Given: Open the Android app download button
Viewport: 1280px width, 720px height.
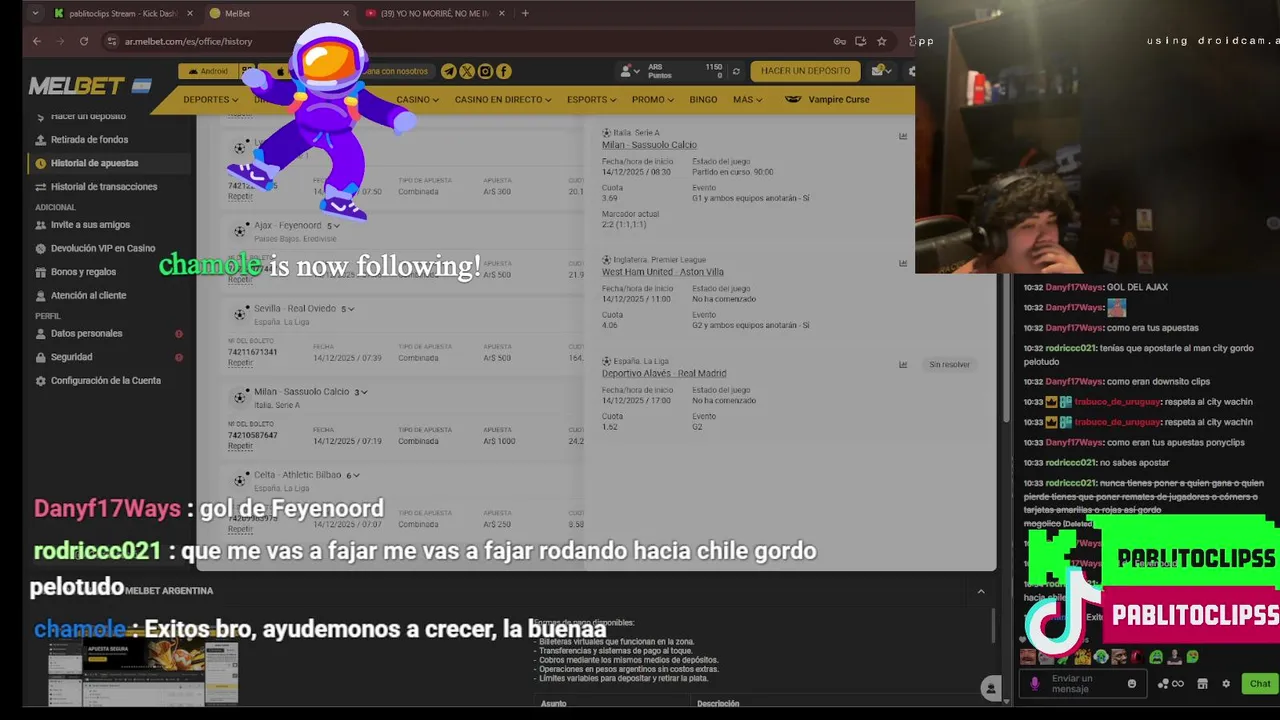Looking at the screenshot, I should [x=208, y=71].
